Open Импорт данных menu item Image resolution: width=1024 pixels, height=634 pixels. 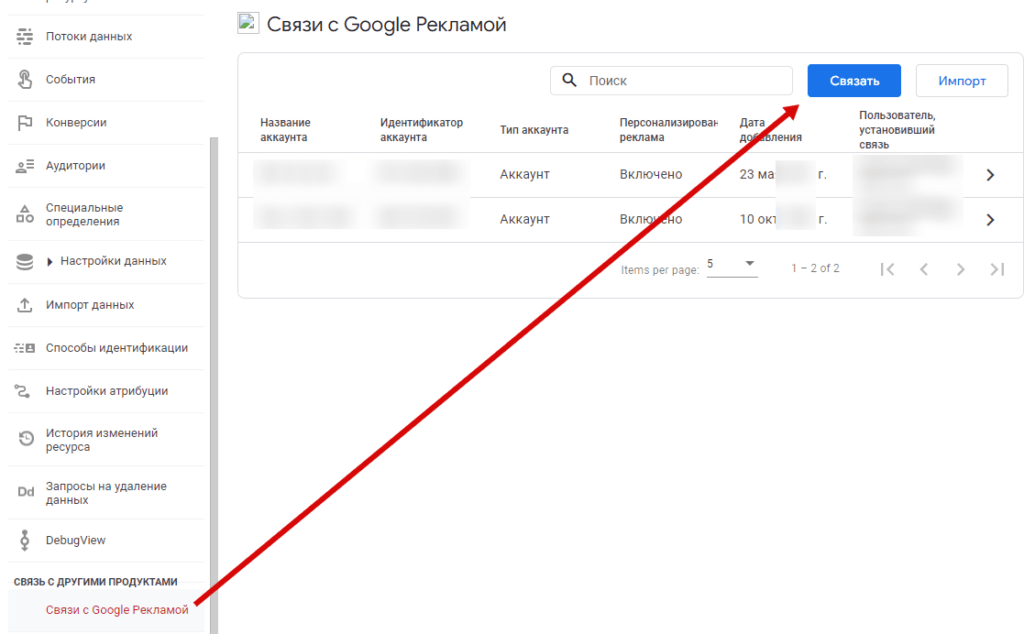coord(89,305)
